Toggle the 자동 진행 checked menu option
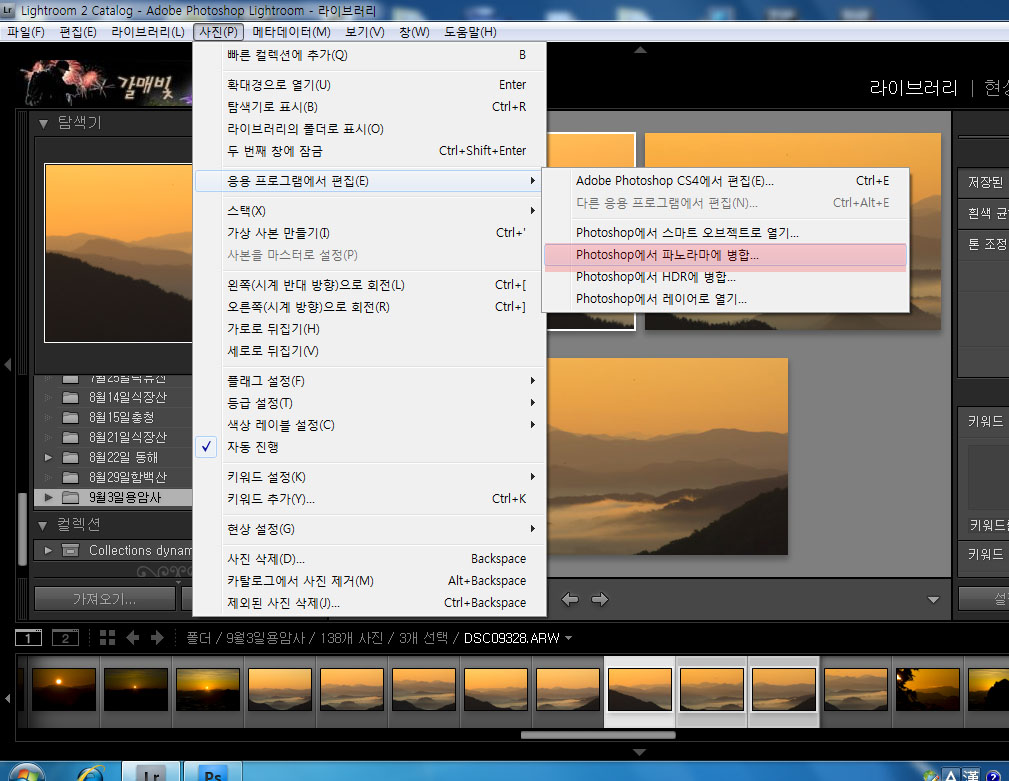1009x781 pixels. [253, 447]
